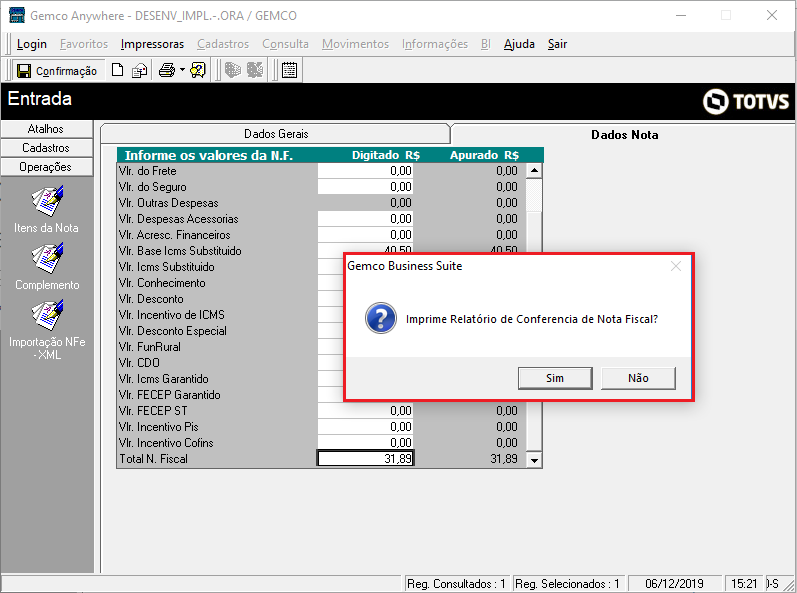Screen dimensions: 797x593
Task: Click the Vlr. Icms Garantido label
Action: click(x=163, y=379)
